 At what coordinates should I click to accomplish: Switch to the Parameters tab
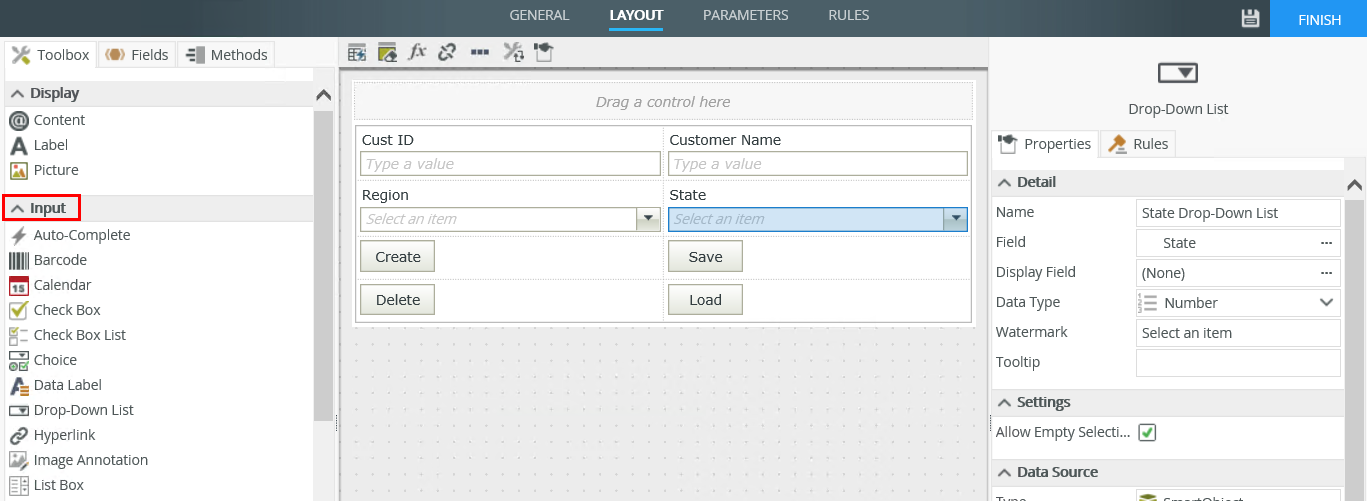click(745, 15)
